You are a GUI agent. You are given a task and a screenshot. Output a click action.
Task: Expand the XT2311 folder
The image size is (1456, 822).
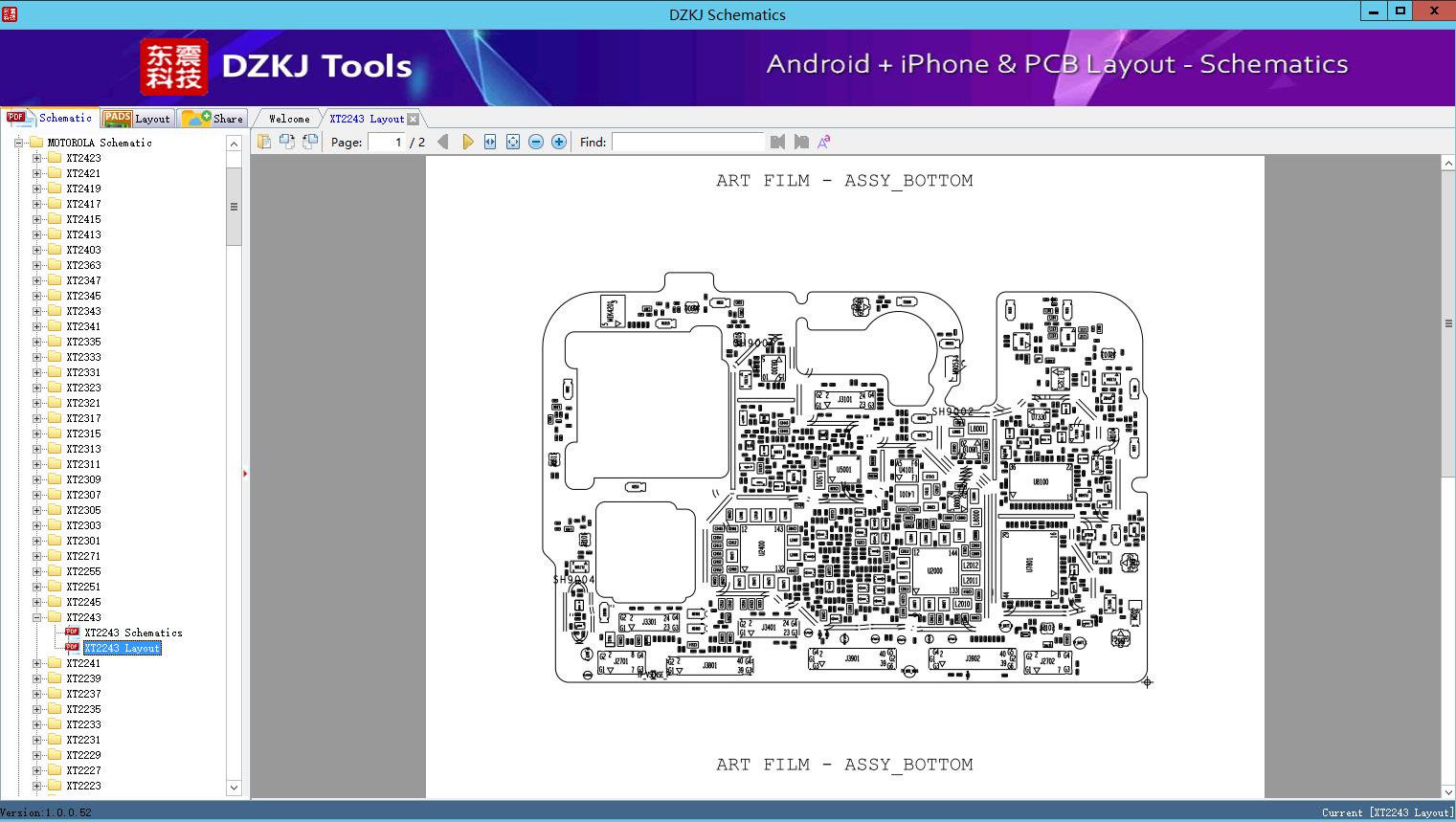[36, 464]
